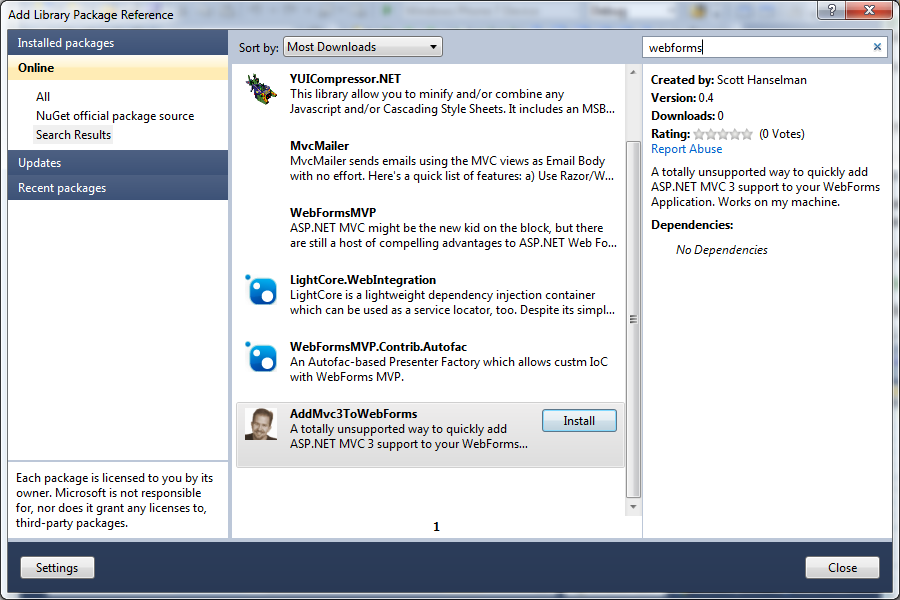Screen dimensions: 900x600
Task: Select Search Results in the sidebar
Action: point(73,135)
